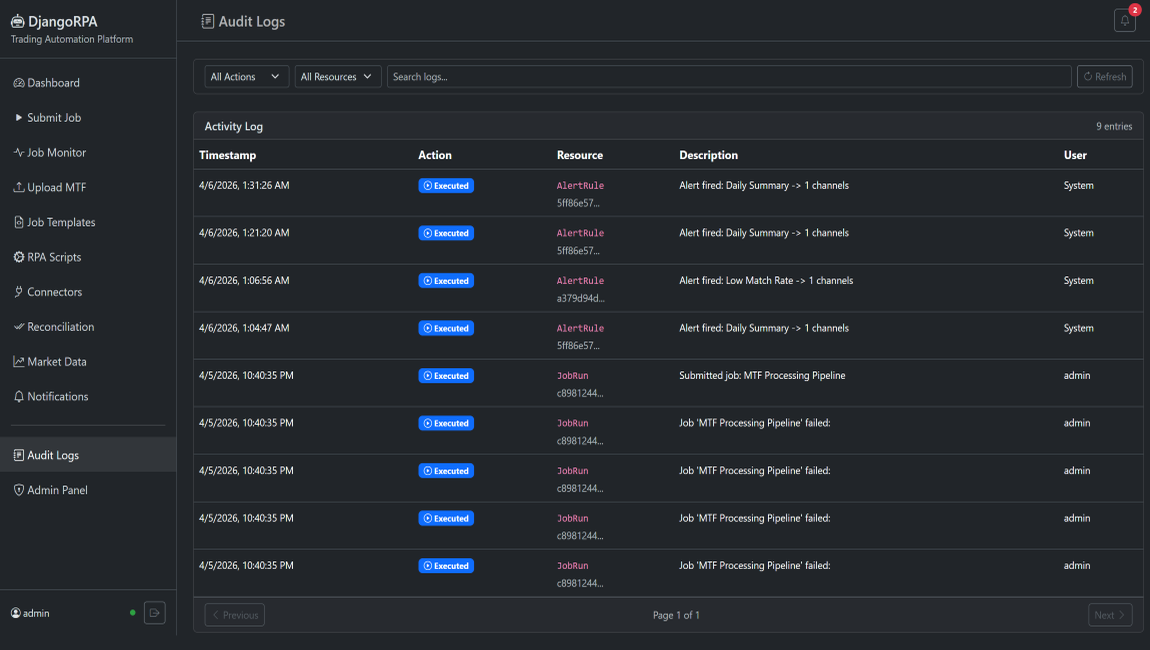
Task: Click the Connectors plug icon
Action: (x=19, y=292)
